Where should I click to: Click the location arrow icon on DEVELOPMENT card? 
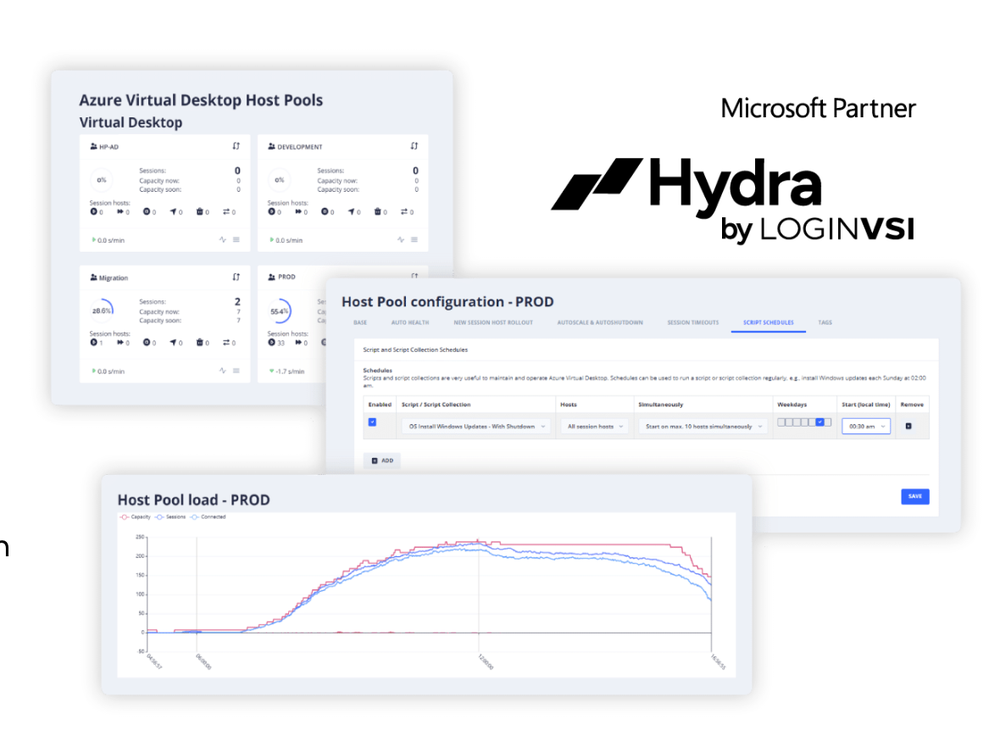pyautogui.click(x=351, y=212)
